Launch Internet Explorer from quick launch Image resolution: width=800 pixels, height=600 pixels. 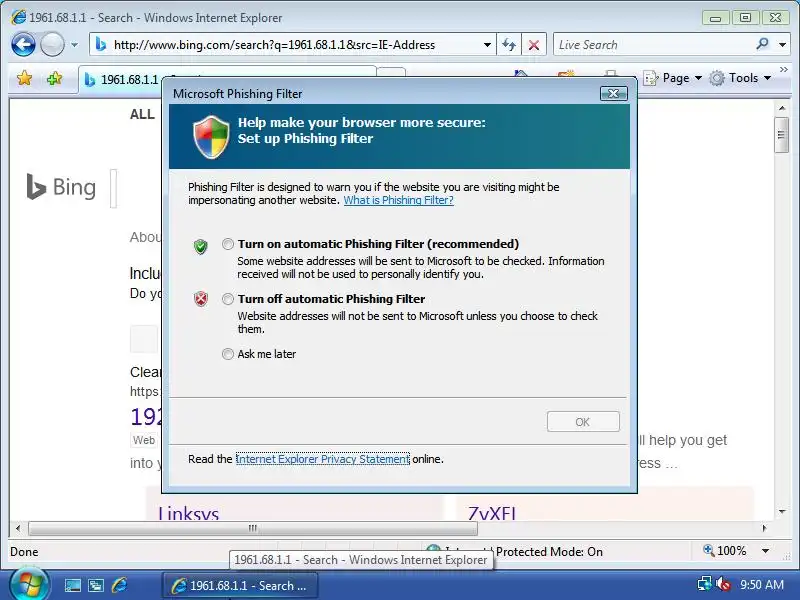[x=119, y=585]
